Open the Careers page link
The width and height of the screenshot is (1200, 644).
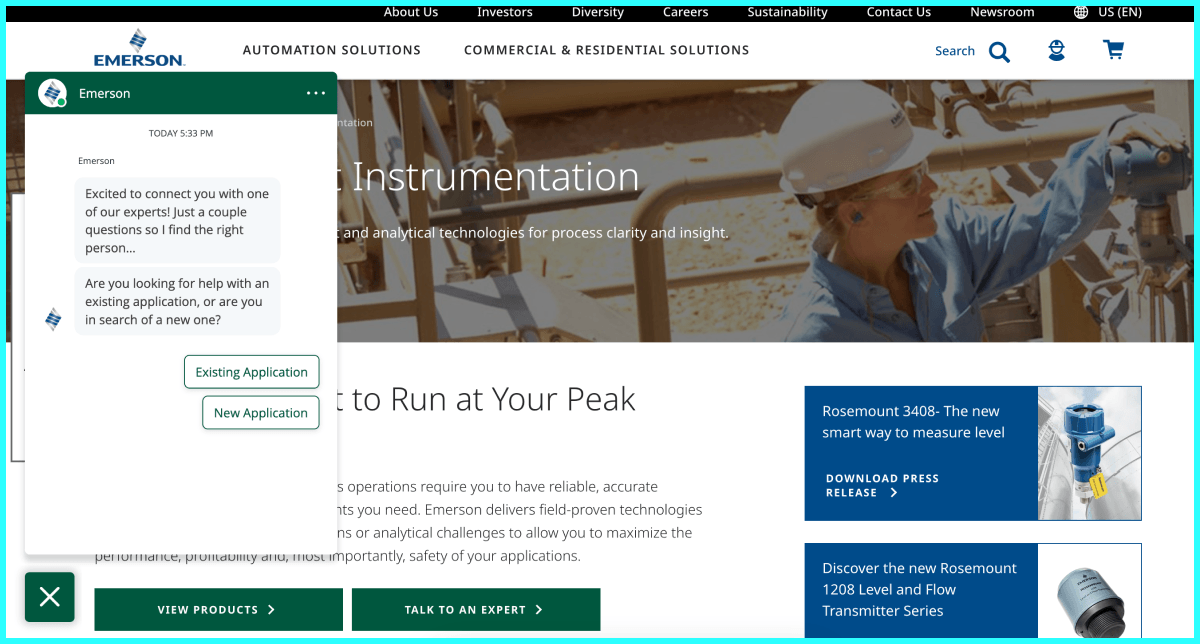685,12
